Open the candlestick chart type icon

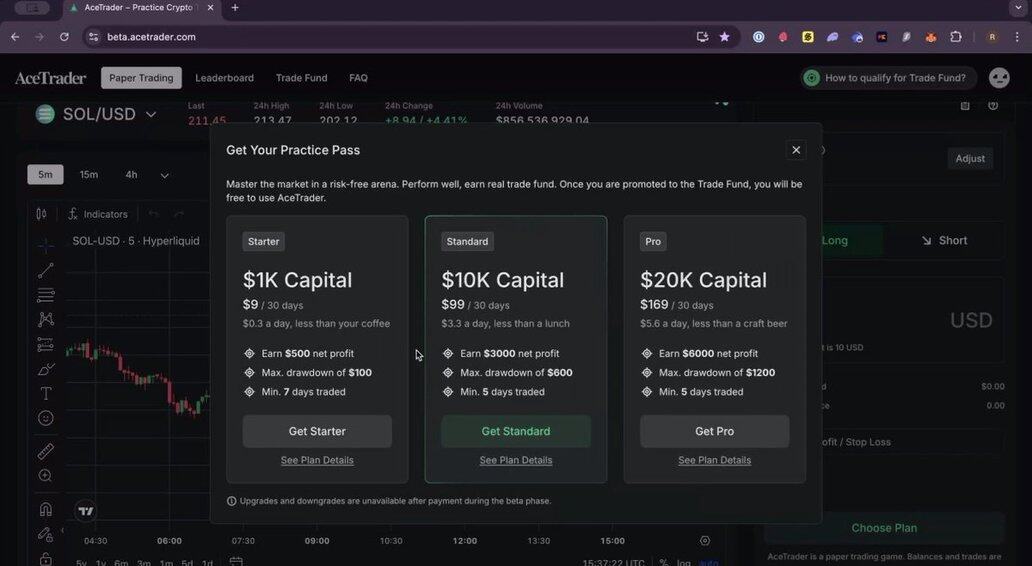pyautogui.click(x=41, y=214)
